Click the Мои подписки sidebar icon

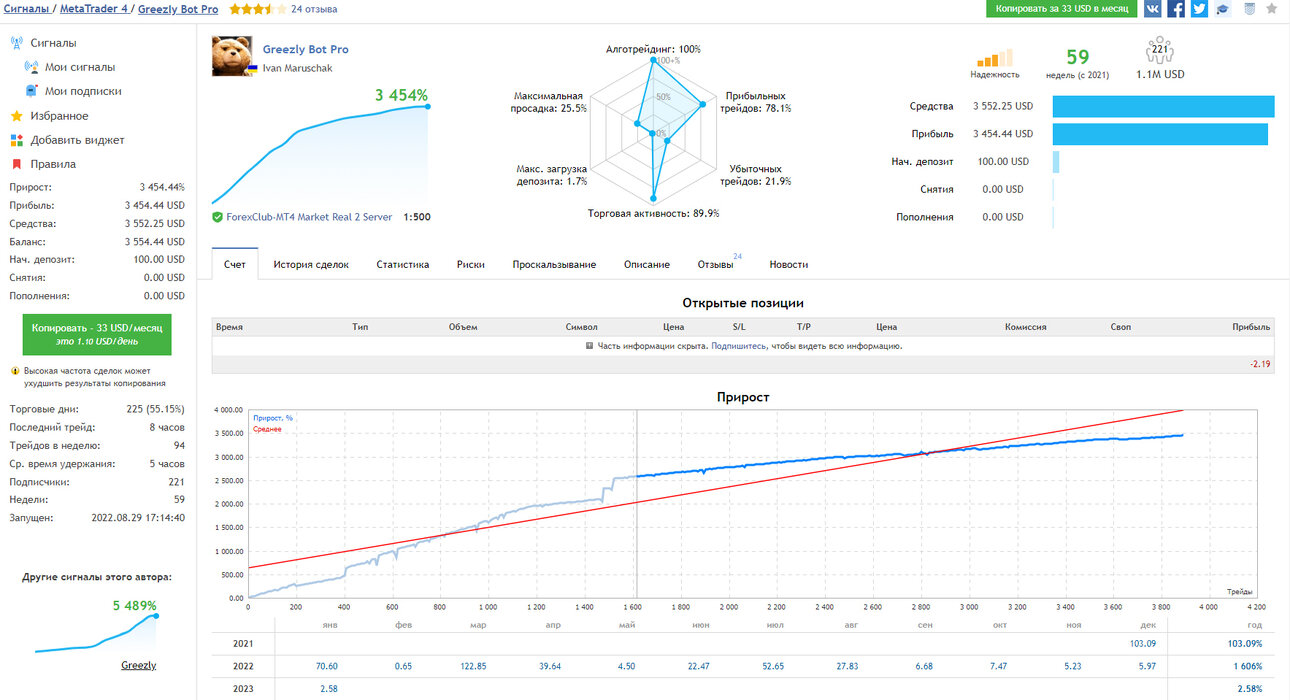[x=32, y=91]
